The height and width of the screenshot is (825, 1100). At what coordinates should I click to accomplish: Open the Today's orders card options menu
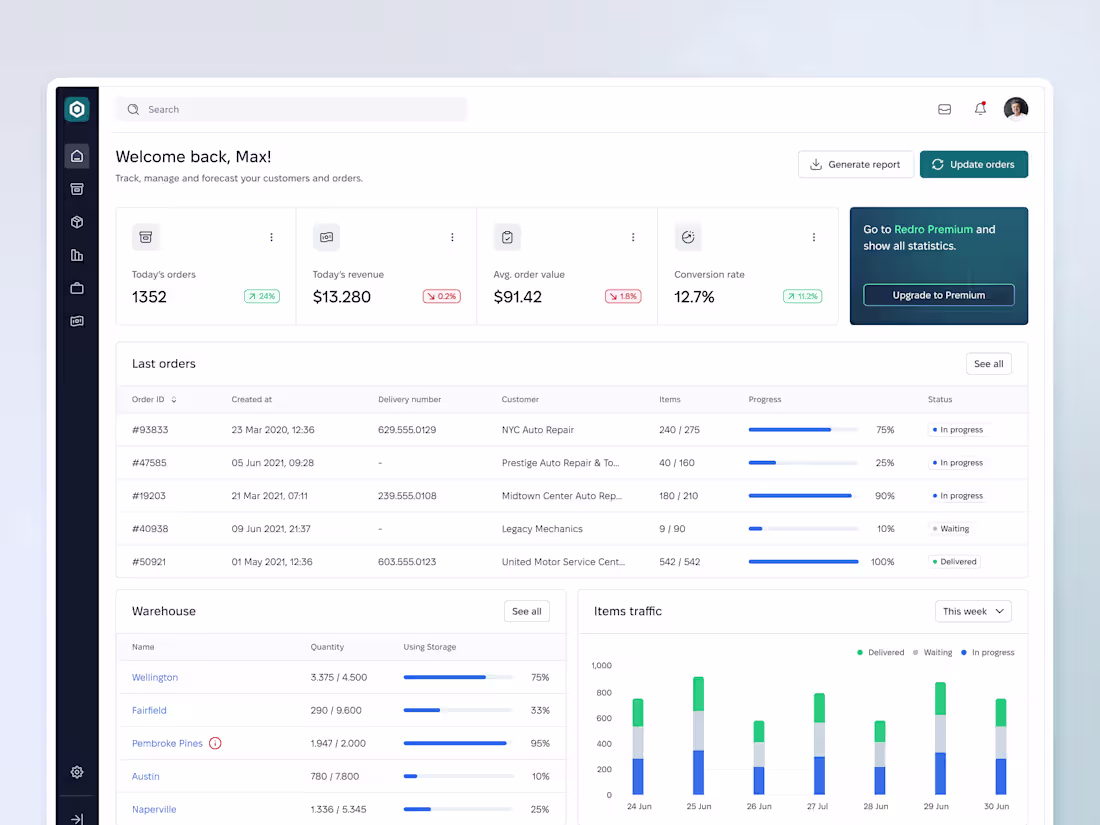(271, 237)
